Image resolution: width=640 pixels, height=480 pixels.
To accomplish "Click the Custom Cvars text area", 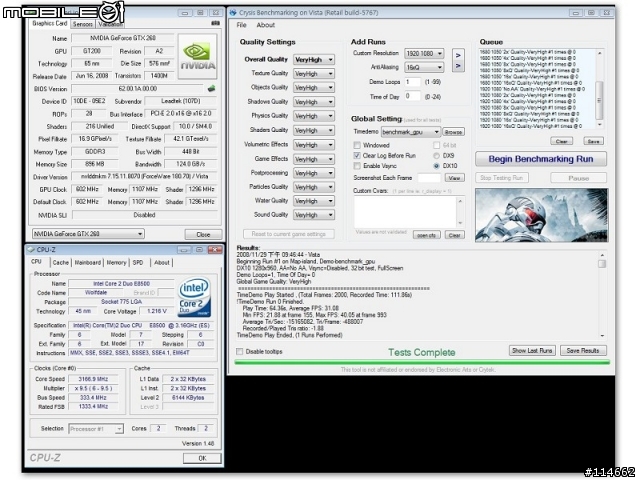I will tap(405, 212).
